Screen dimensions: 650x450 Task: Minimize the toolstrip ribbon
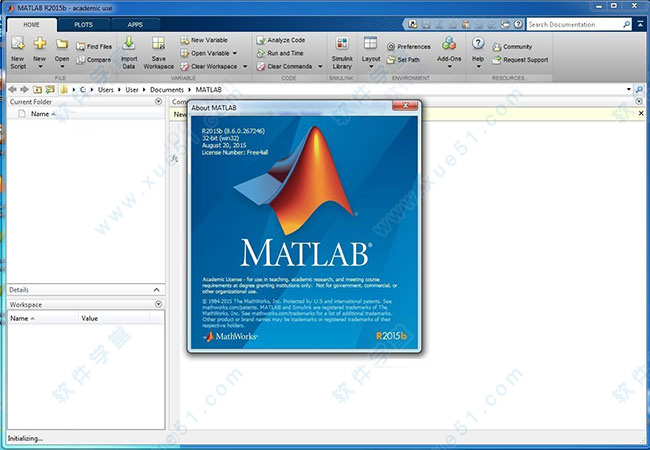click(640, 24)
